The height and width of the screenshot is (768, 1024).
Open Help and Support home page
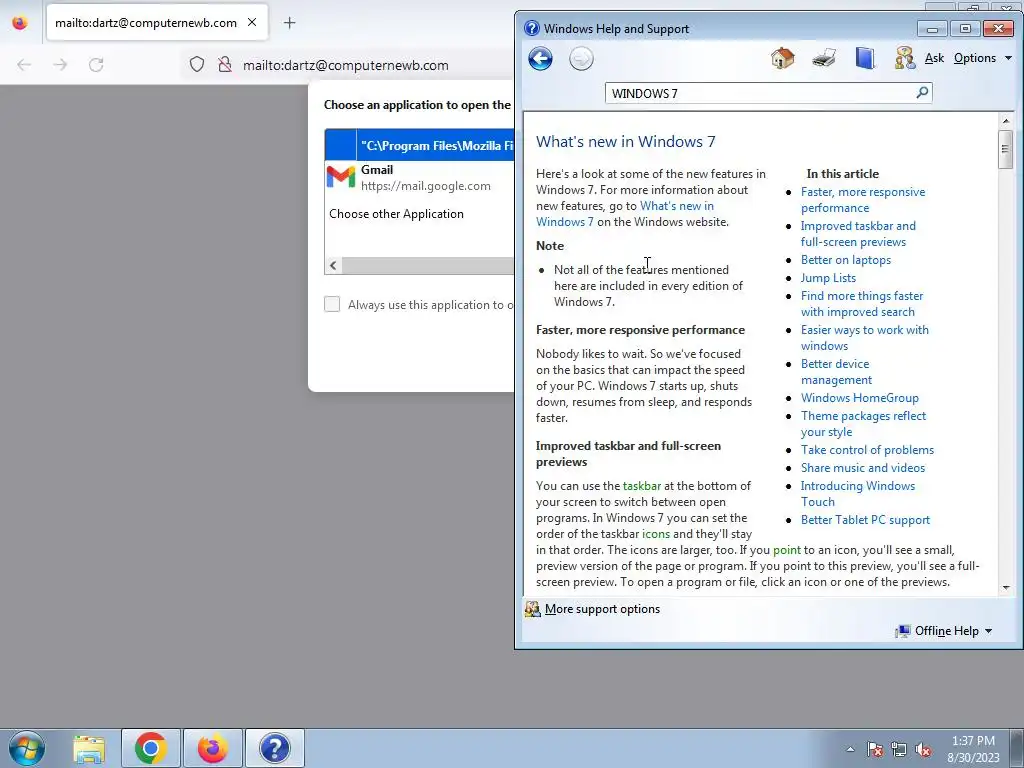tap(782, 58)
